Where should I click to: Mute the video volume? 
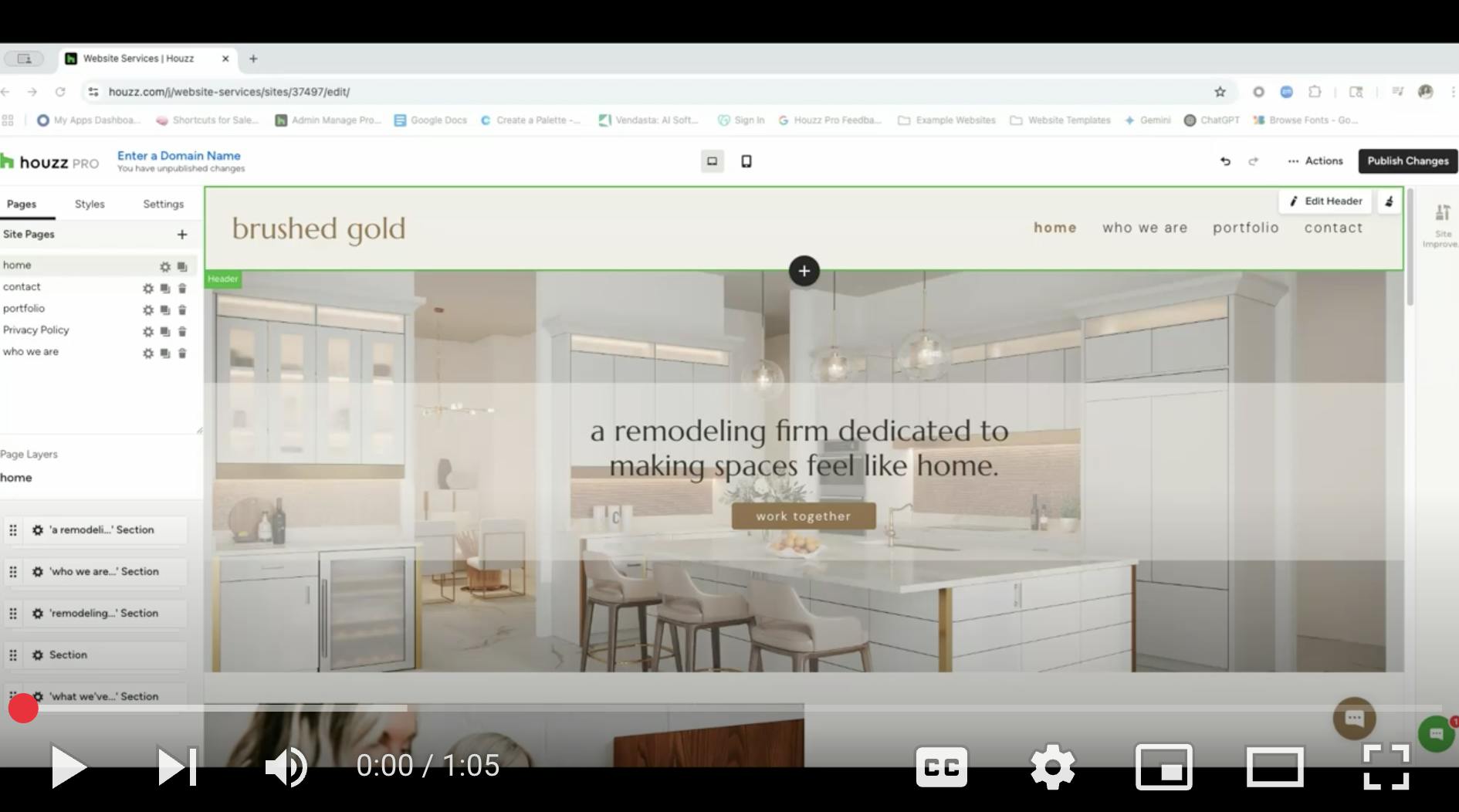click(286, 766)
